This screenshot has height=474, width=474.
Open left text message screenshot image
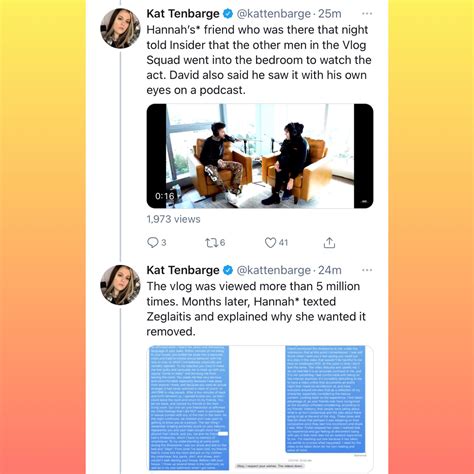coord(189,408)
